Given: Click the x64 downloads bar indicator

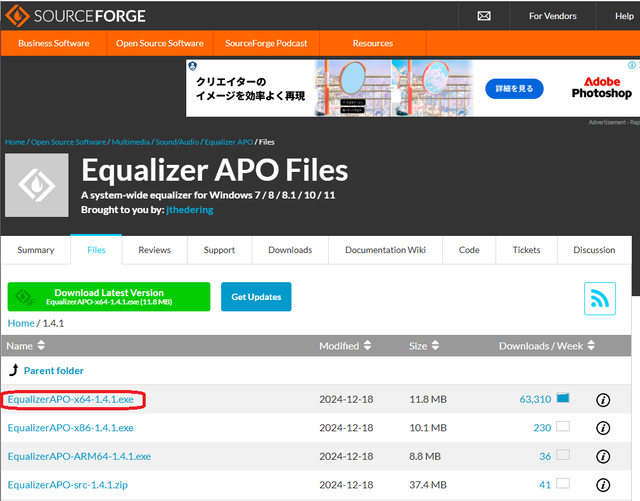Looking at the screenshot, I should coord(563,398).
